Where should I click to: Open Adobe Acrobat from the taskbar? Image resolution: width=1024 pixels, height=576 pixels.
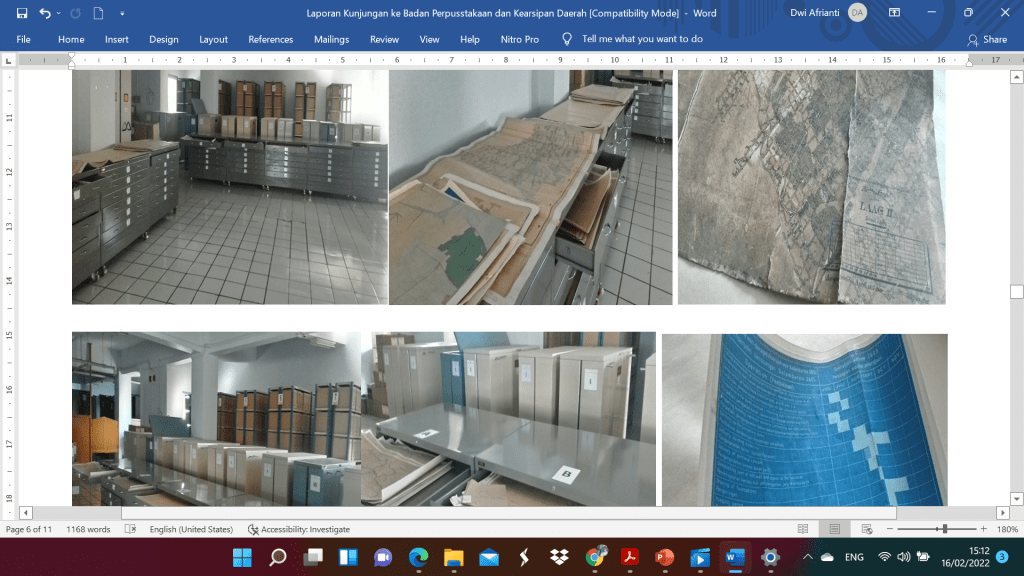pos(630,557)
